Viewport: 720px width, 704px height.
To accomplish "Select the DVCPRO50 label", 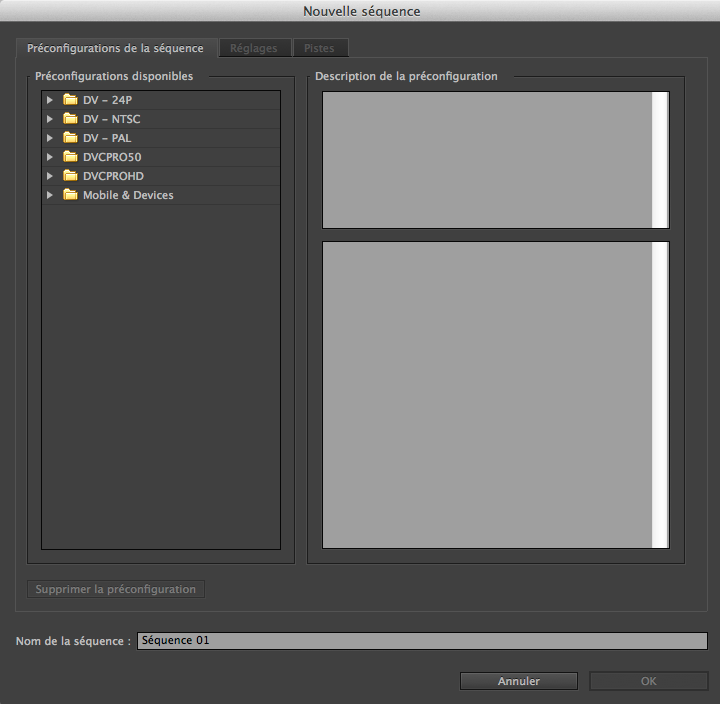I will 112,157.
